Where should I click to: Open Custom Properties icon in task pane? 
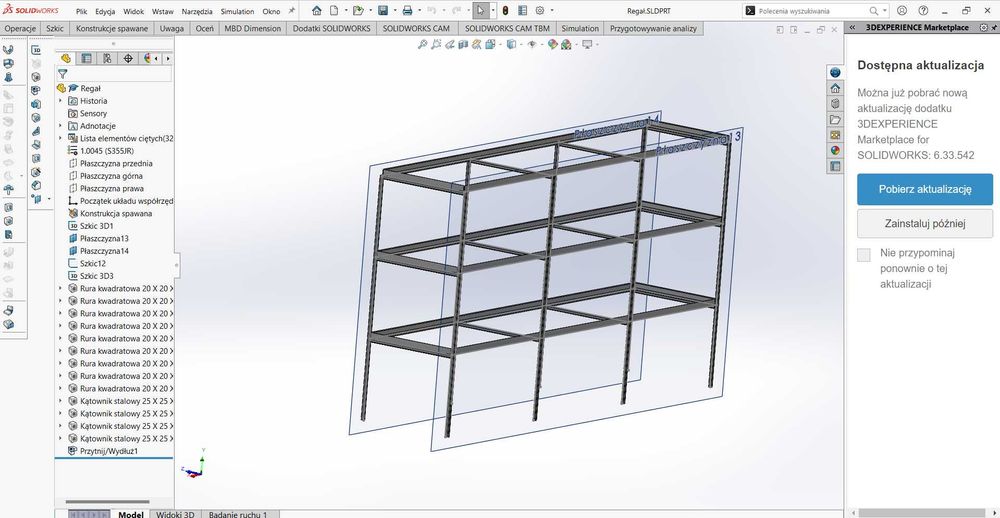835,166
